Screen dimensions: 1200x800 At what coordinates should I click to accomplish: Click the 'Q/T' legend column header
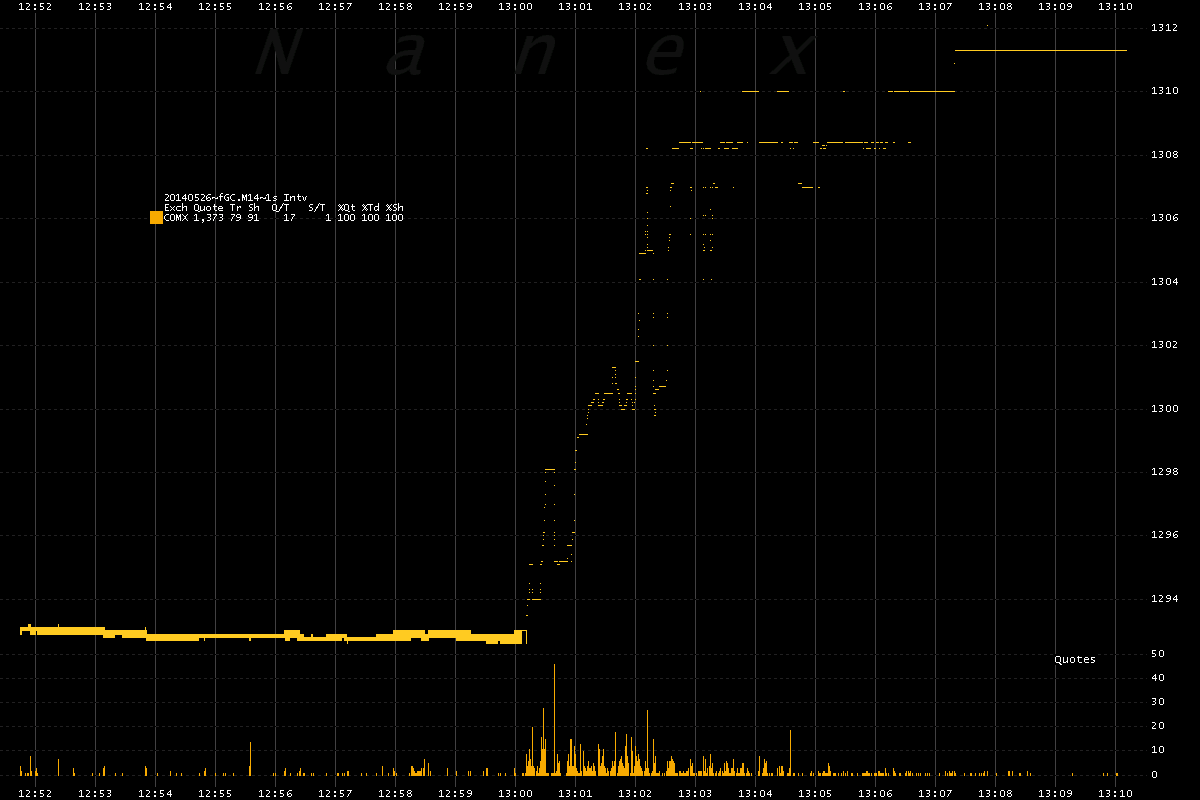[x=281, y=207]
